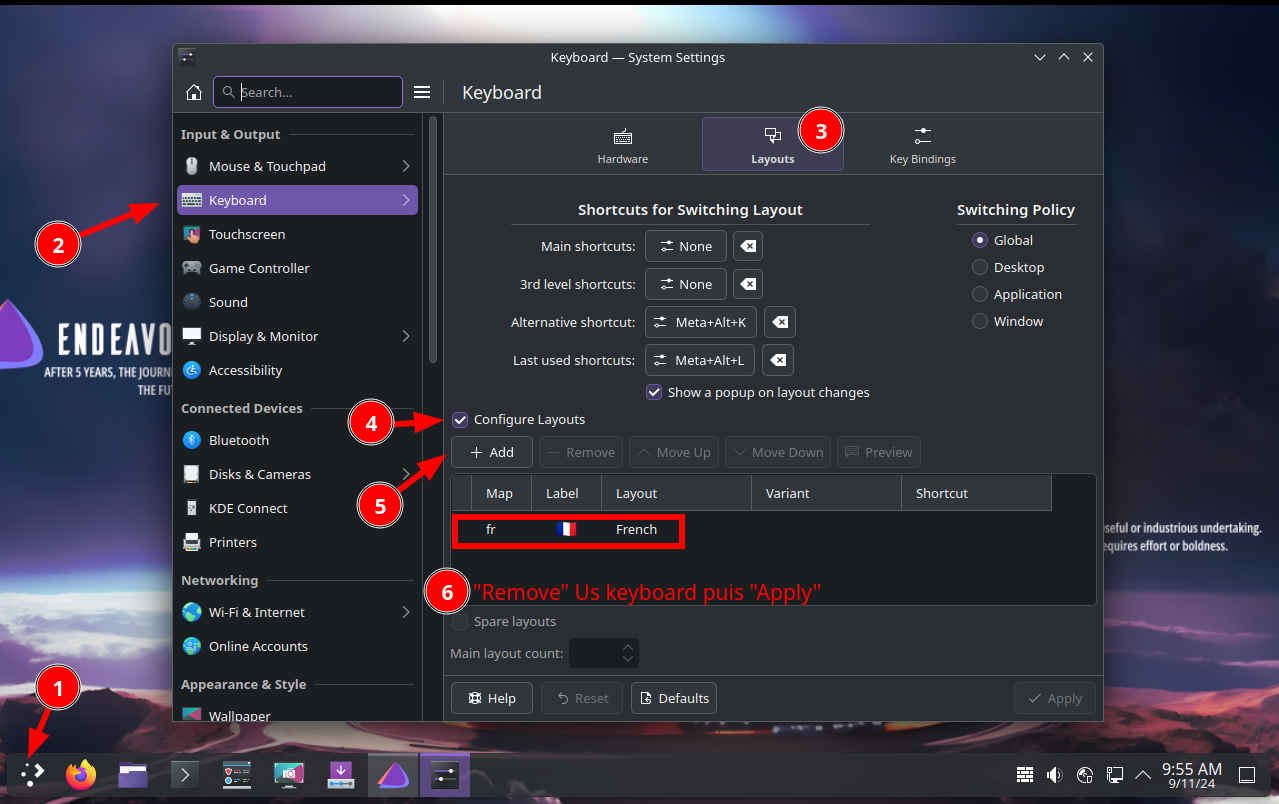Expand Mouse & Touchpad submenu arrow
The image size is (1279, 804).
[406, 166]
